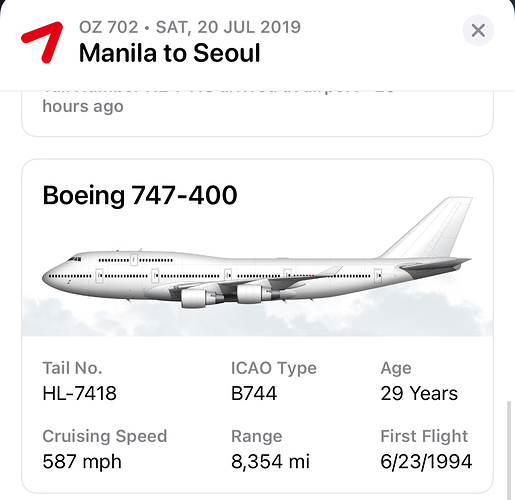This screenshot has height=500, width=515.
Task: Select first flight date 6/23/1994
Action: [426, 462]
